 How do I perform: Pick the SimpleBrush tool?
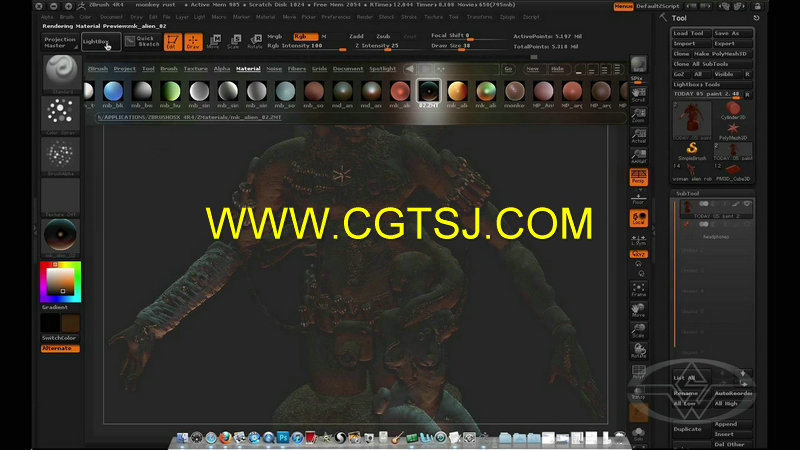[692, 151]
